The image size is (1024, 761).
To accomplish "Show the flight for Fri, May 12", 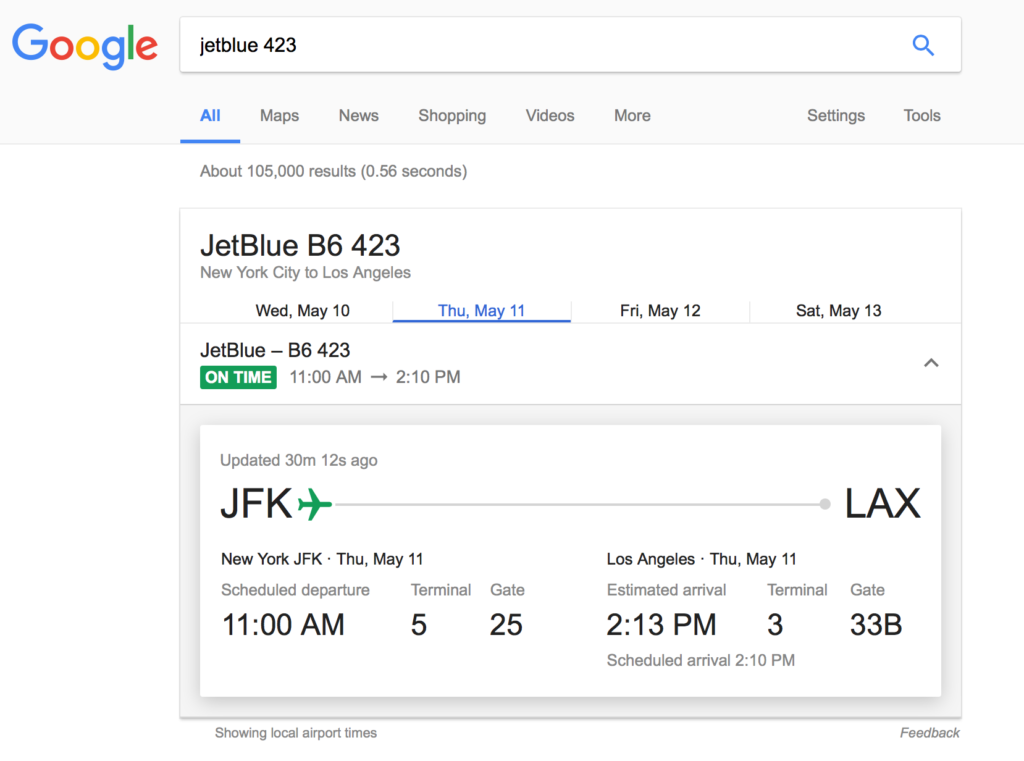I will pos(660,311).
